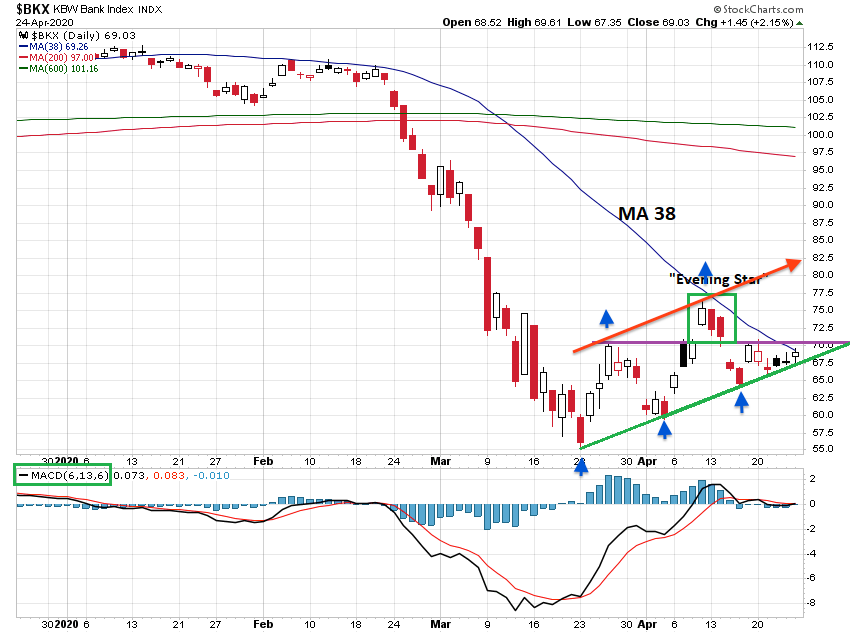Image resolution: width=850 pixels, height=633 pixels.
Task: Click the -6 label on MACD axis
Action: point(812,578)
